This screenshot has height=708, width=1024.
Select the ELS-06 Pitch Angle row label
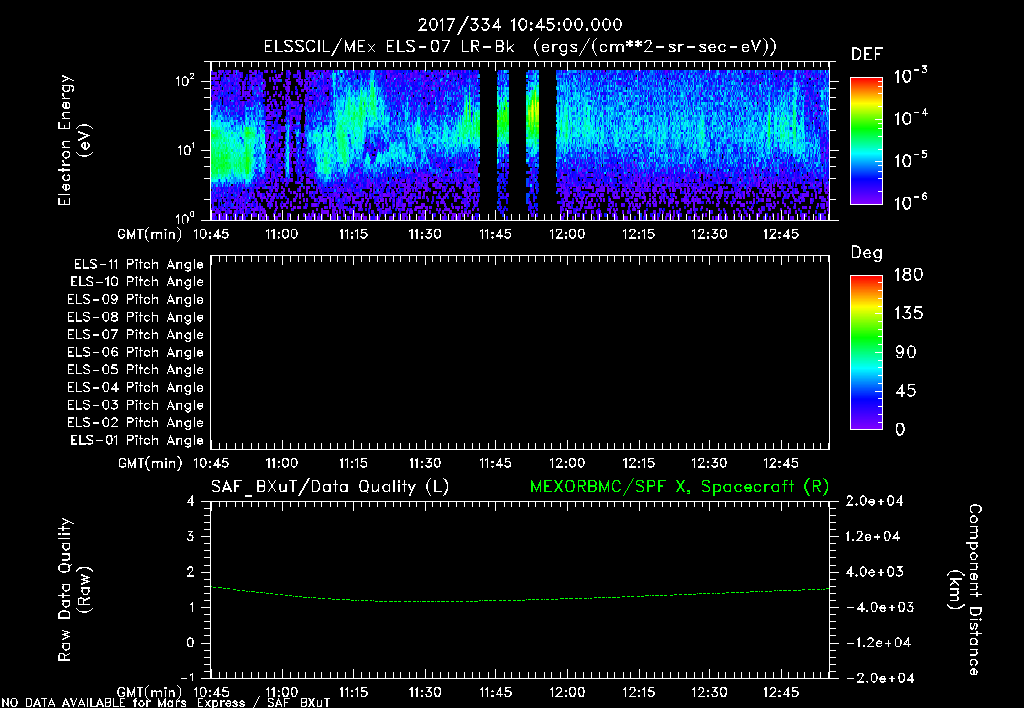(136, 353)
